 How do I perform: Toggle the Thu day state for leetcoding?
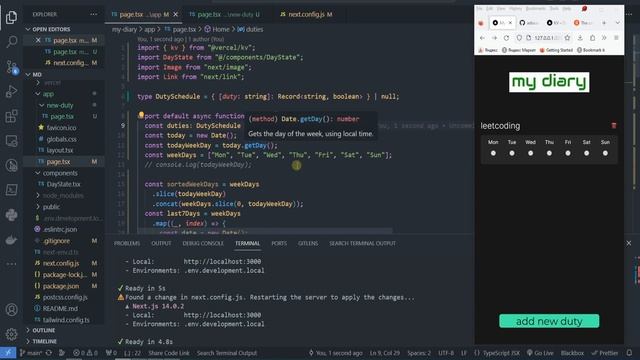549,153
